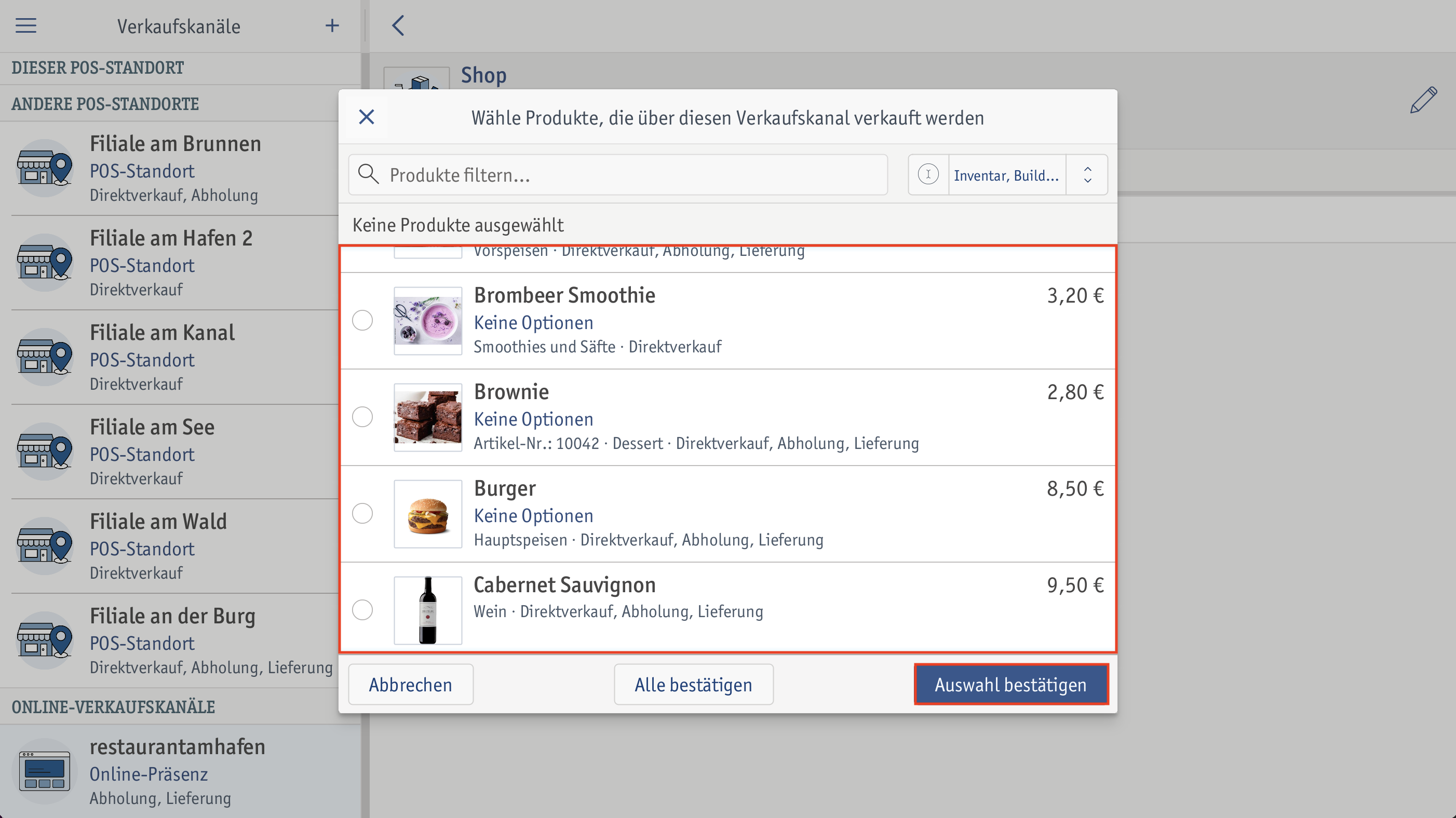Image resolution: width=1456 pixels, height=818 pixels.
Task: Go back using the left chevron
Action: pos(398,25)
